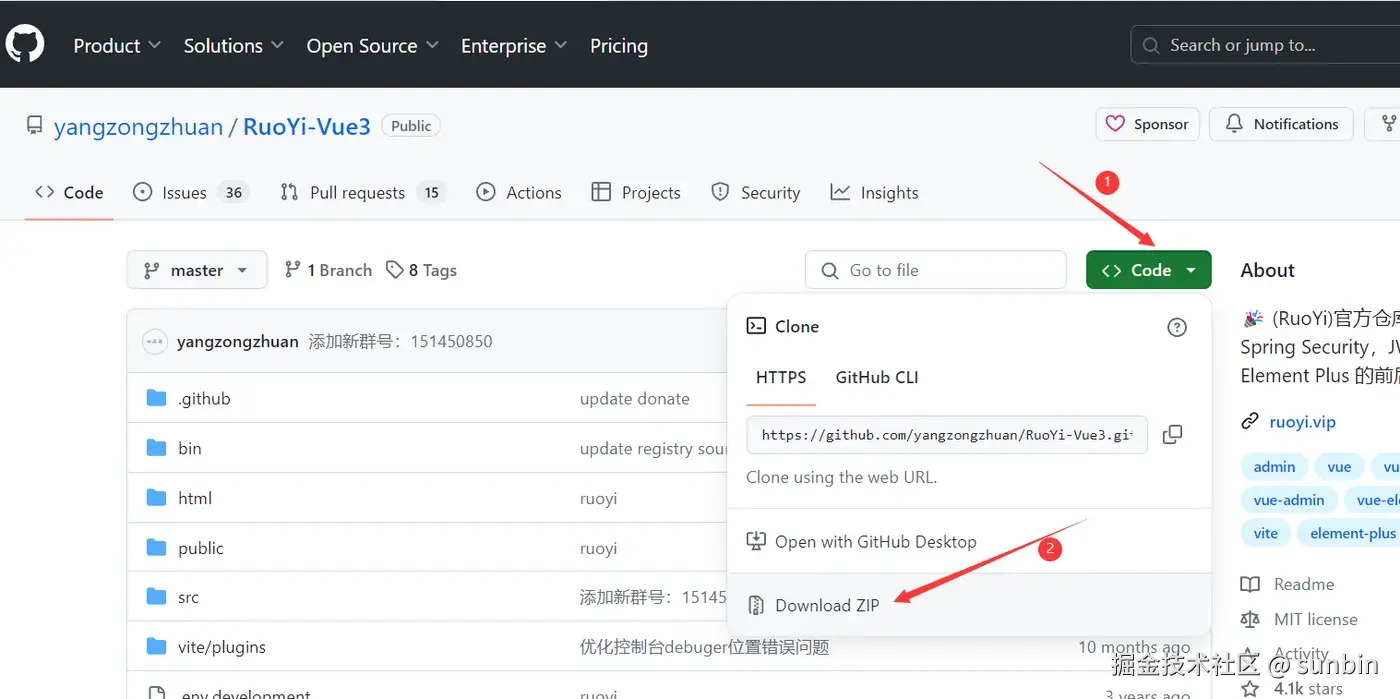The height and width of the screenshot is (699, 1400).
Task: Open the RuoYi-Vue3 repository link
Action: coord(307,126)
